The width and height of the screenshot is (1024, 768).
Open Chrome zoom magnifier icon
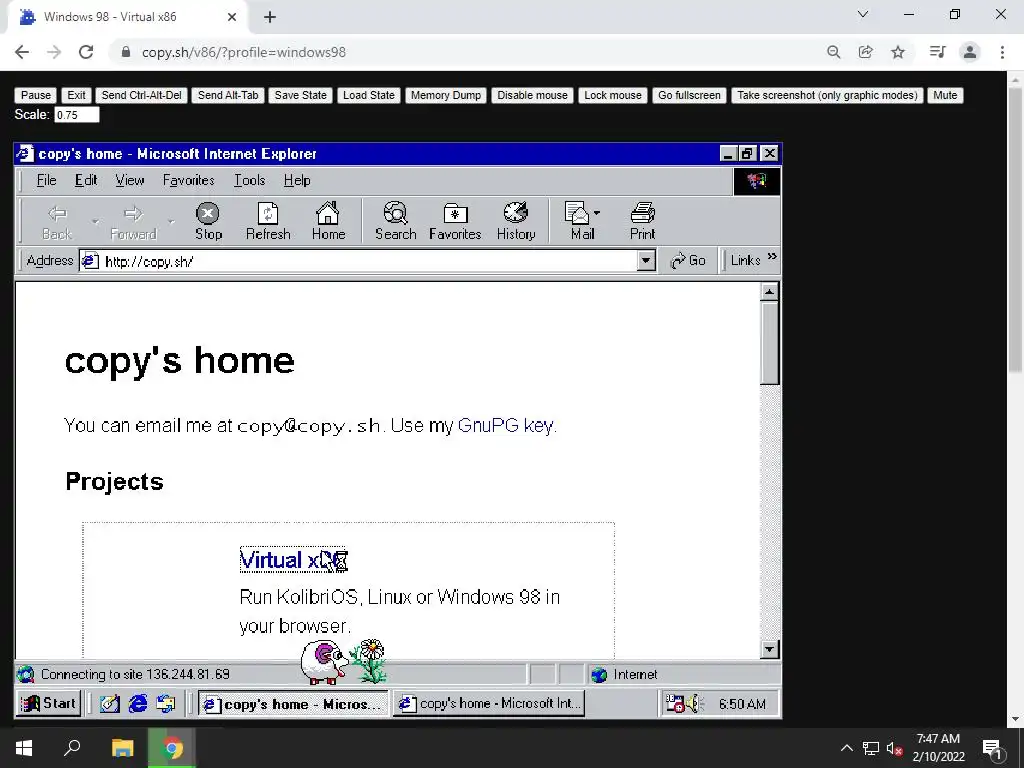[833, 52]
